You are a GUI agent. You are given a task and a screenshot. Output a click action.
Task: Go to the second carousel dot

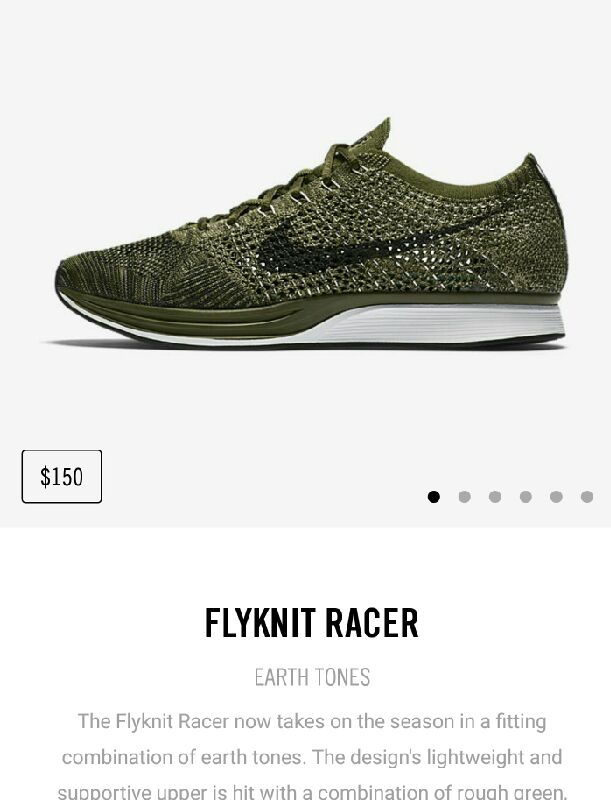464,497
